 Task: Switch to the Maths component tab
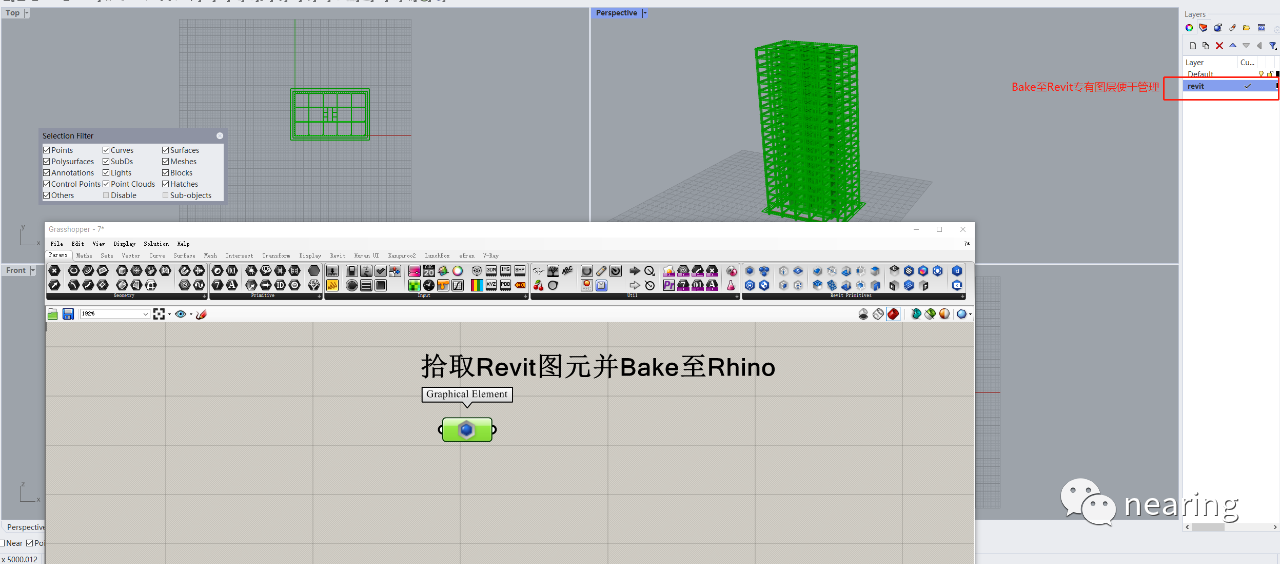click(84, 256)
